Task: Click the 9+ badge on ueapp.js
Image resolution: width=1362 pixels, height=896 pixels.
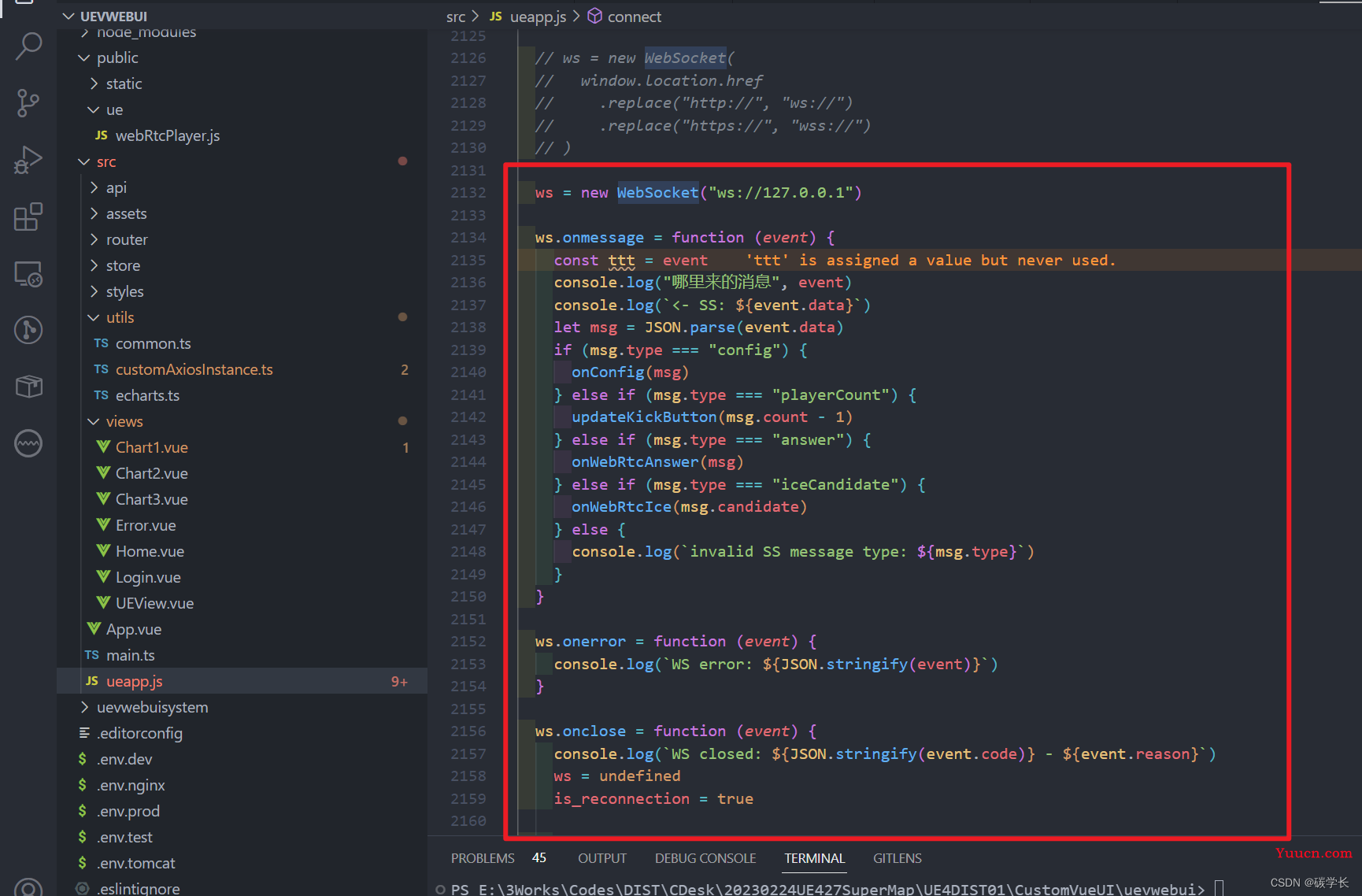Action: click(399, 681)
